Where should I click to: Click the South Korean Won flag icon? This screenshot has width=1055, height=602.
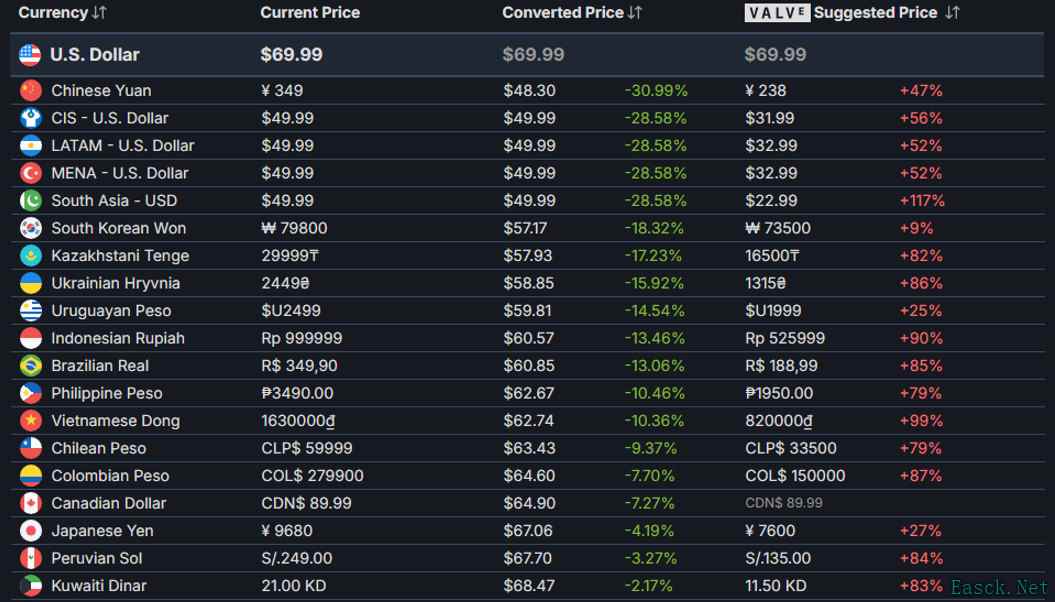30,228
